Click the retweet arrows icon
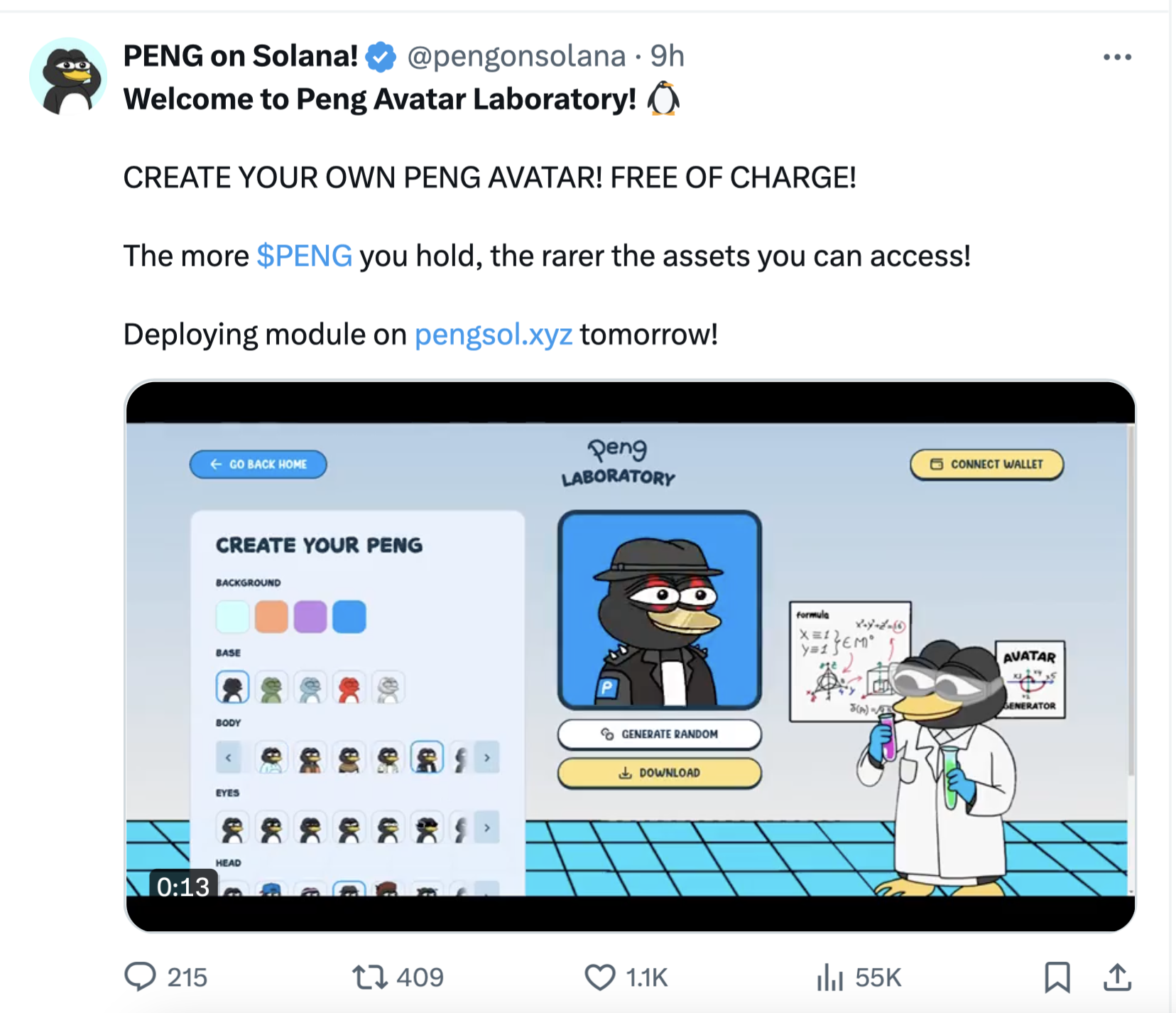The image size is (1176, 1013). (370, 977)
